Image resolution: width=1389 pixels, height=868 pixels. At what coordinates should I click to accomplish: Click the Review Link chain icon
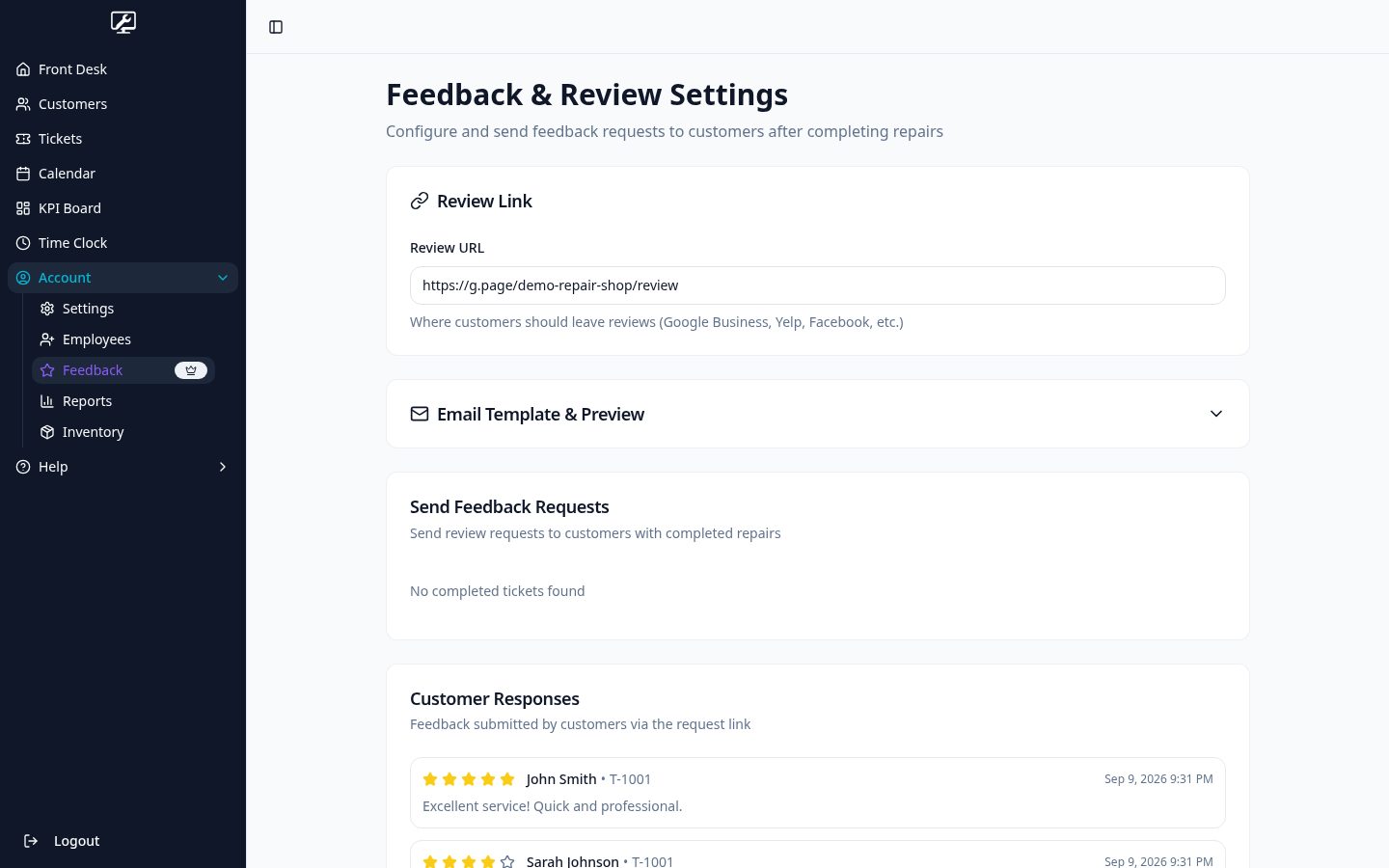pyautogui.click(x=420, y=201)
